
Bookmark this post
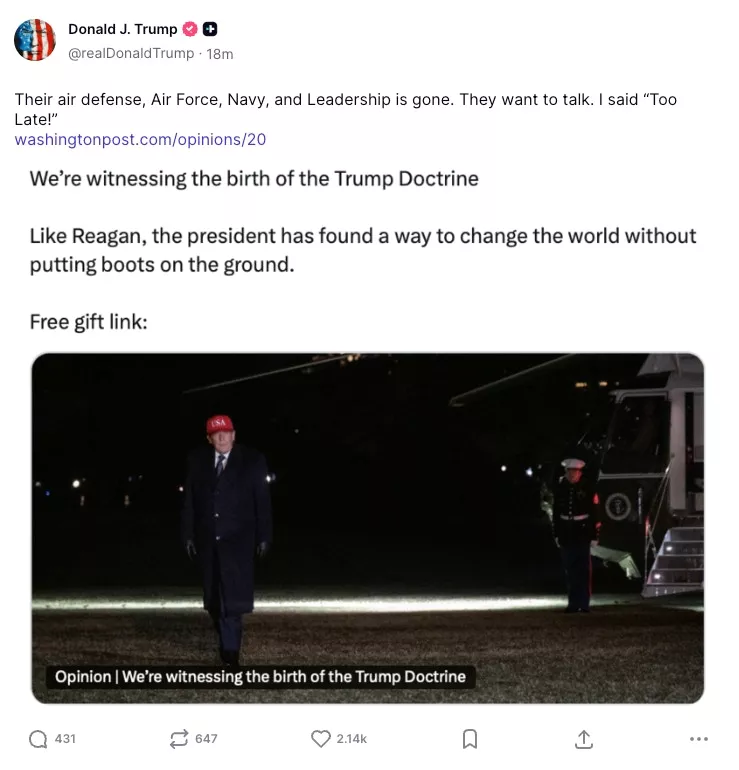tap(469, 738)
